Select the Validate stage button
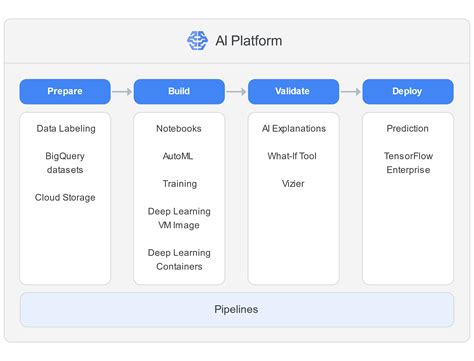This screenshot has height=361, width=474. 293,91
